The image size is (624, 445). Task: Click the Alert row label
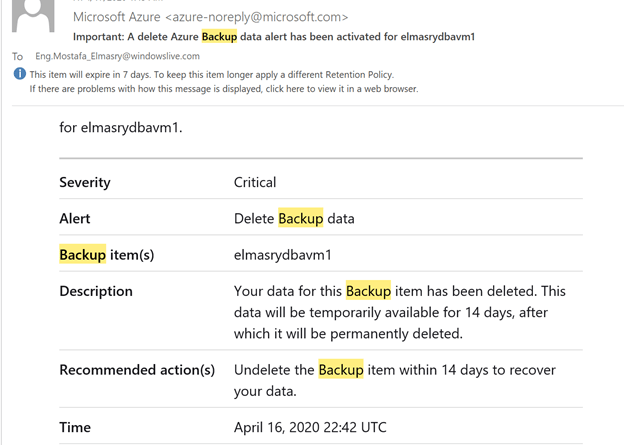(x=75, y=219)
